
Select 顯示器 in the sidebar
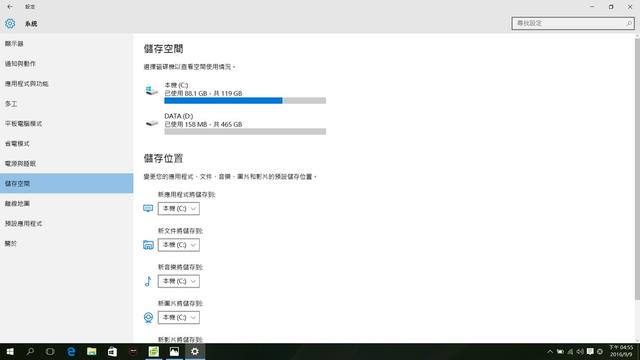pyautogui.click(x=67, y=44)
